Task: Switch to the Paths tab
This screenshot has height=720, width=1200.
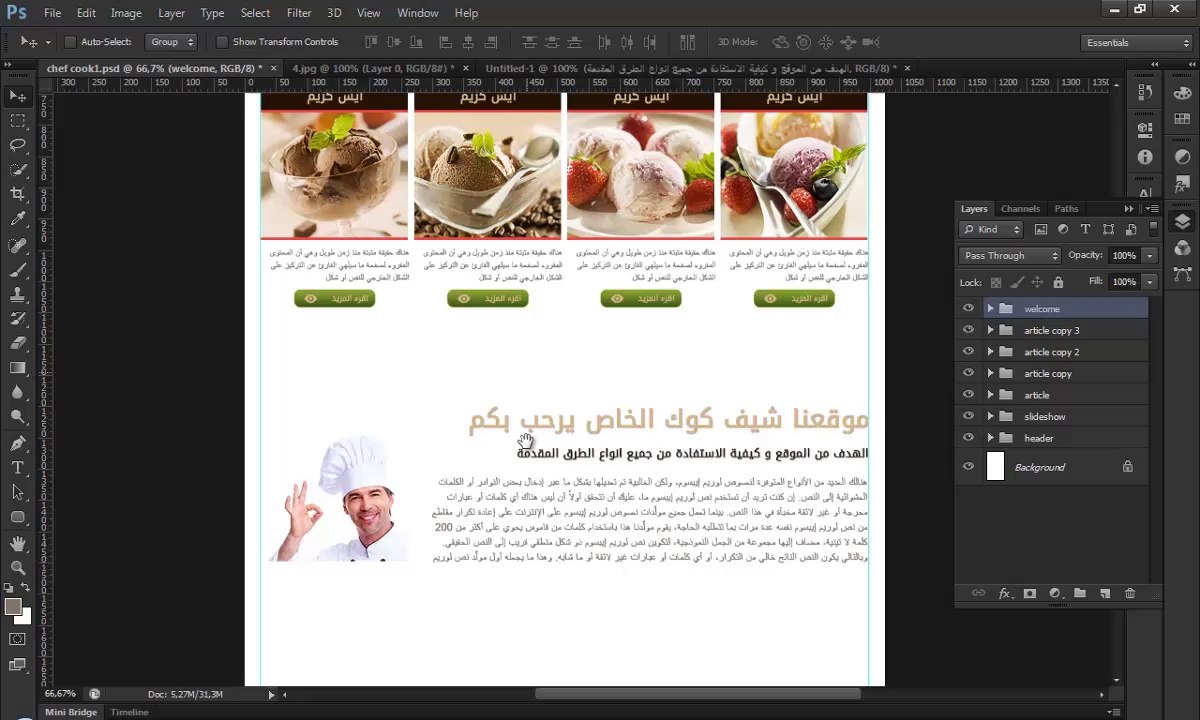Action: coord(1066,209)
